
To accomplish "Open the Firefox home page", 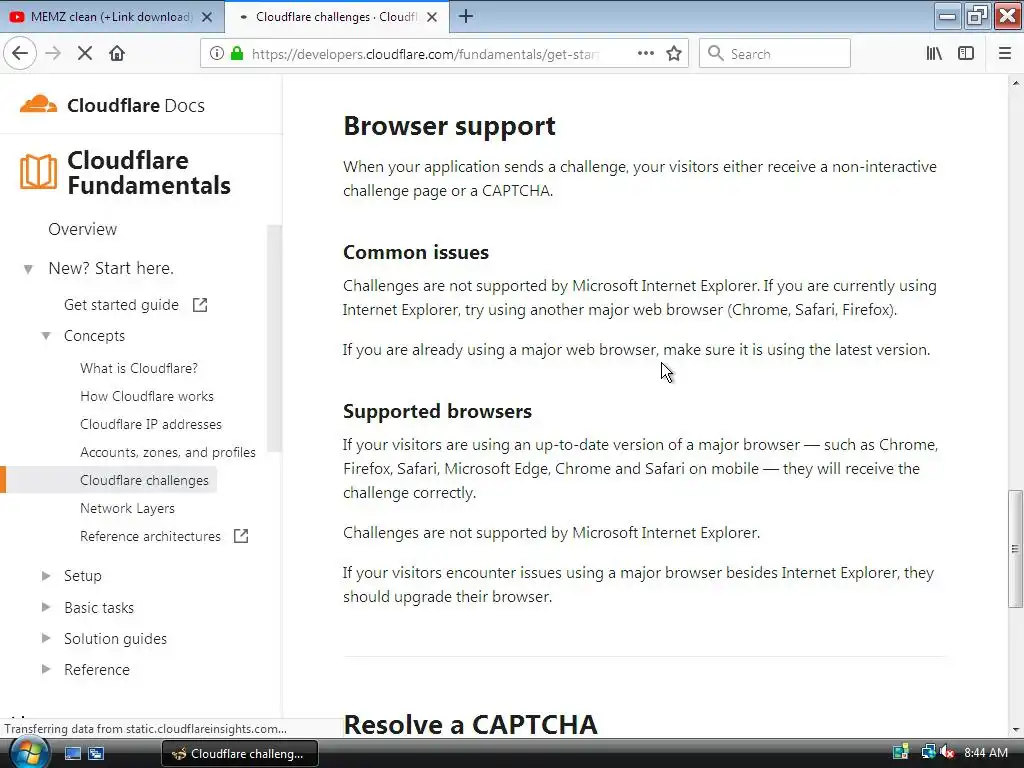I will [117, 54].
